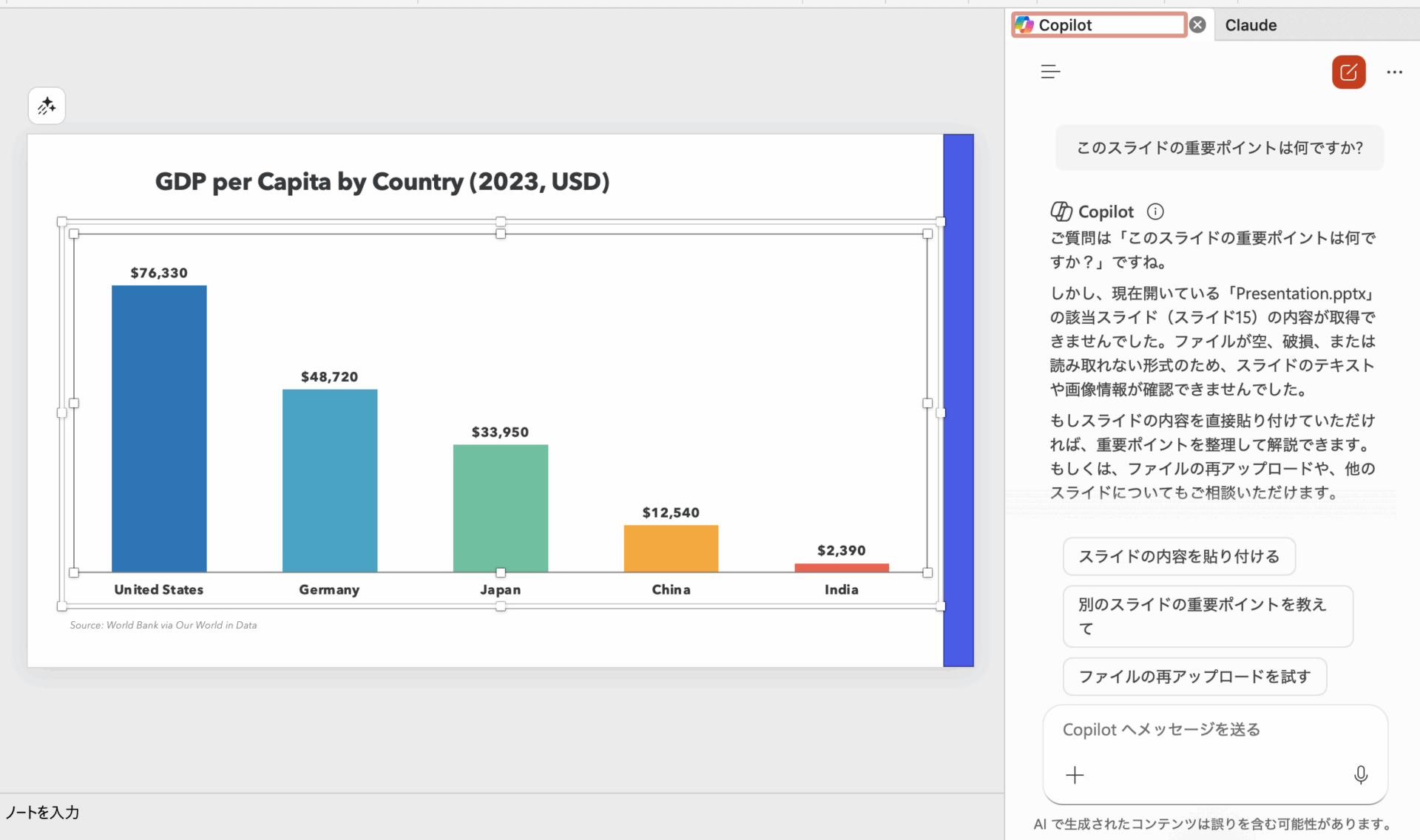Click the Designer sparkle wand icon
The width and height of the screenshot is (1420, 840).
[47, 106]
